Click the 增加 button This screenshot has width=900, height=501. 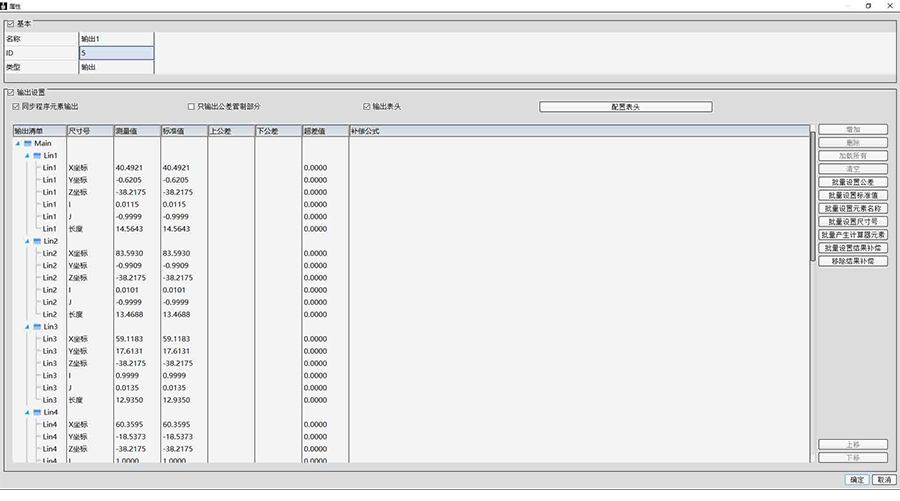pos(853,130)
